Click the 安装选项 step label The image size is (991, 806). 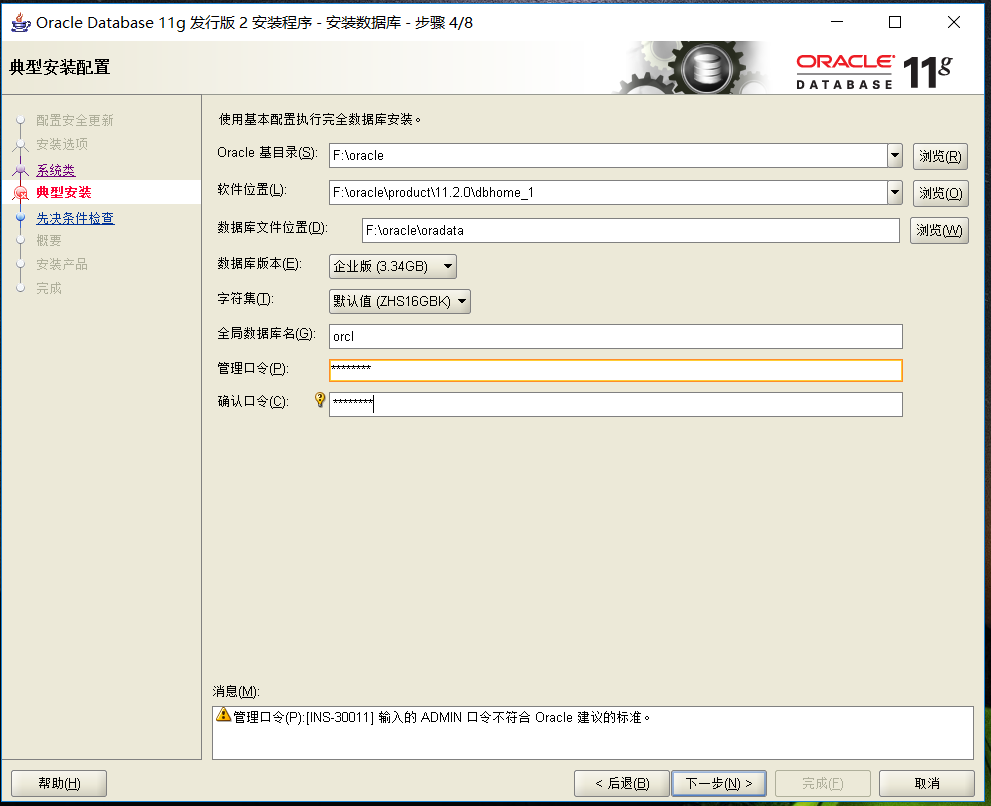point(62,144)
